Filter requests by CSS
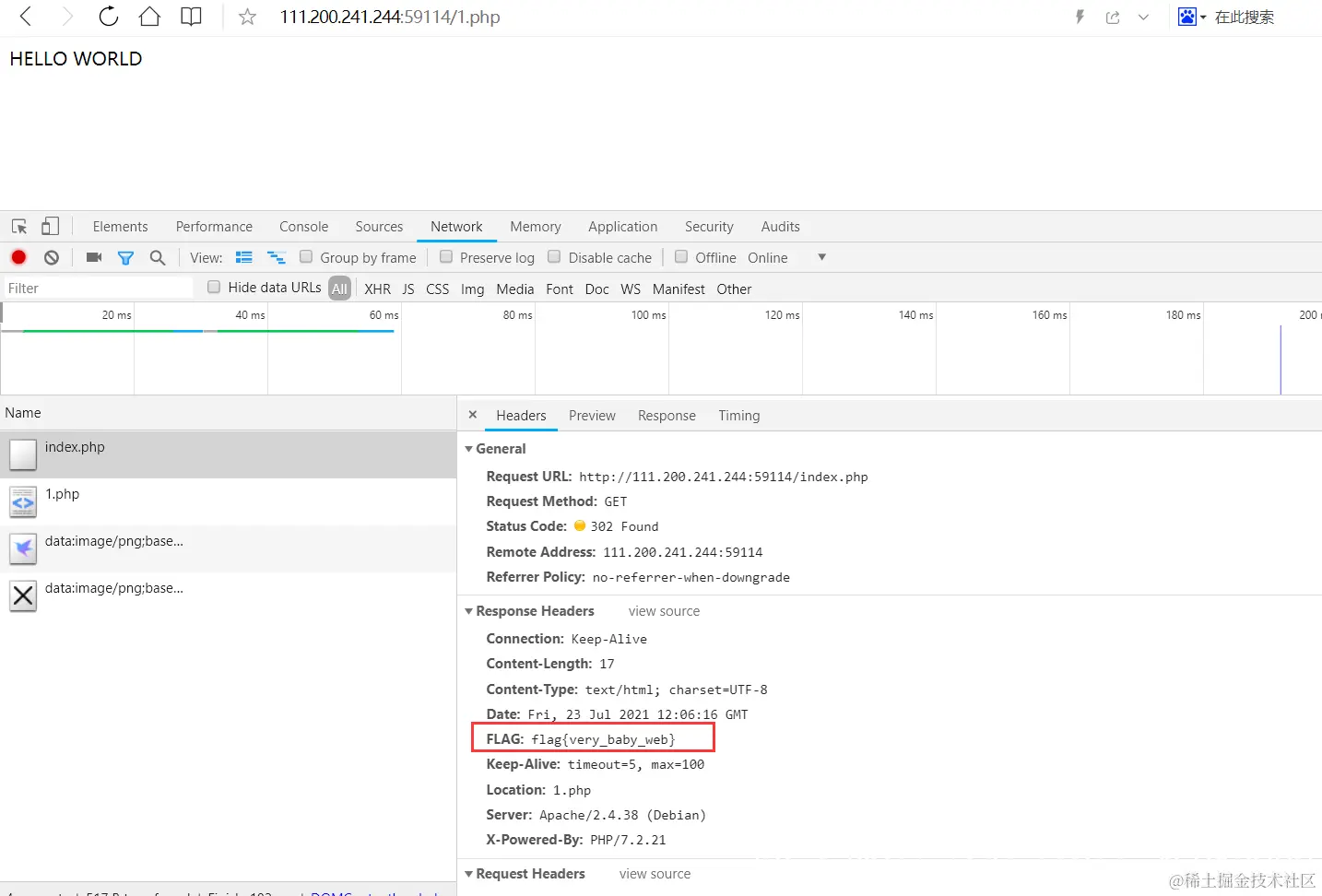1322x896 pixels. coord(437,289)
